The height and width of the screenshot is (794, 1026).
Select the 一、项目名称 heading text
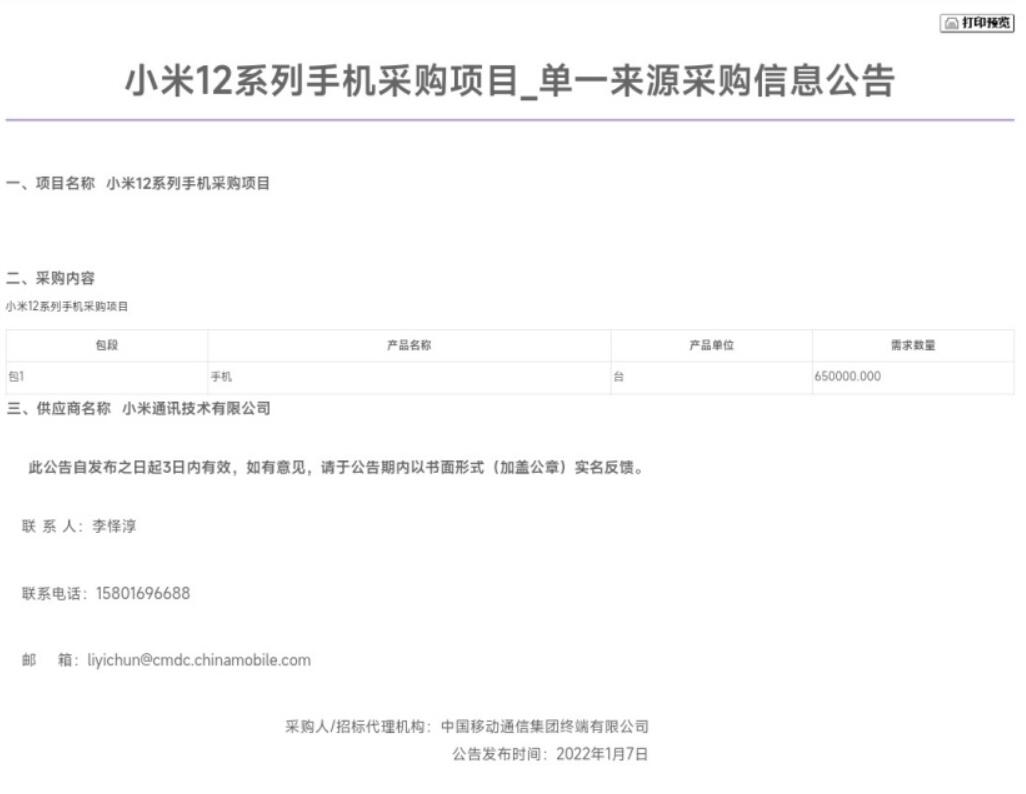click(50, 183)
